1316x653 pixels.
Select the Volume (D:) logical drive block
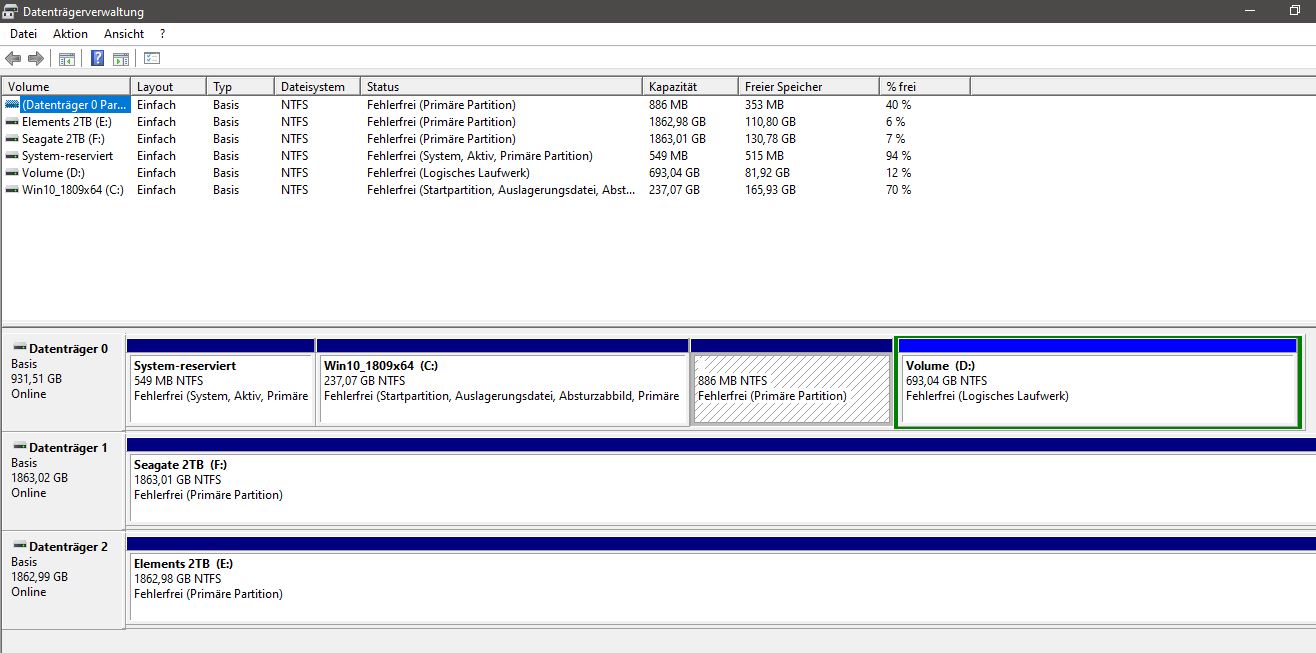pos(1098,382)
